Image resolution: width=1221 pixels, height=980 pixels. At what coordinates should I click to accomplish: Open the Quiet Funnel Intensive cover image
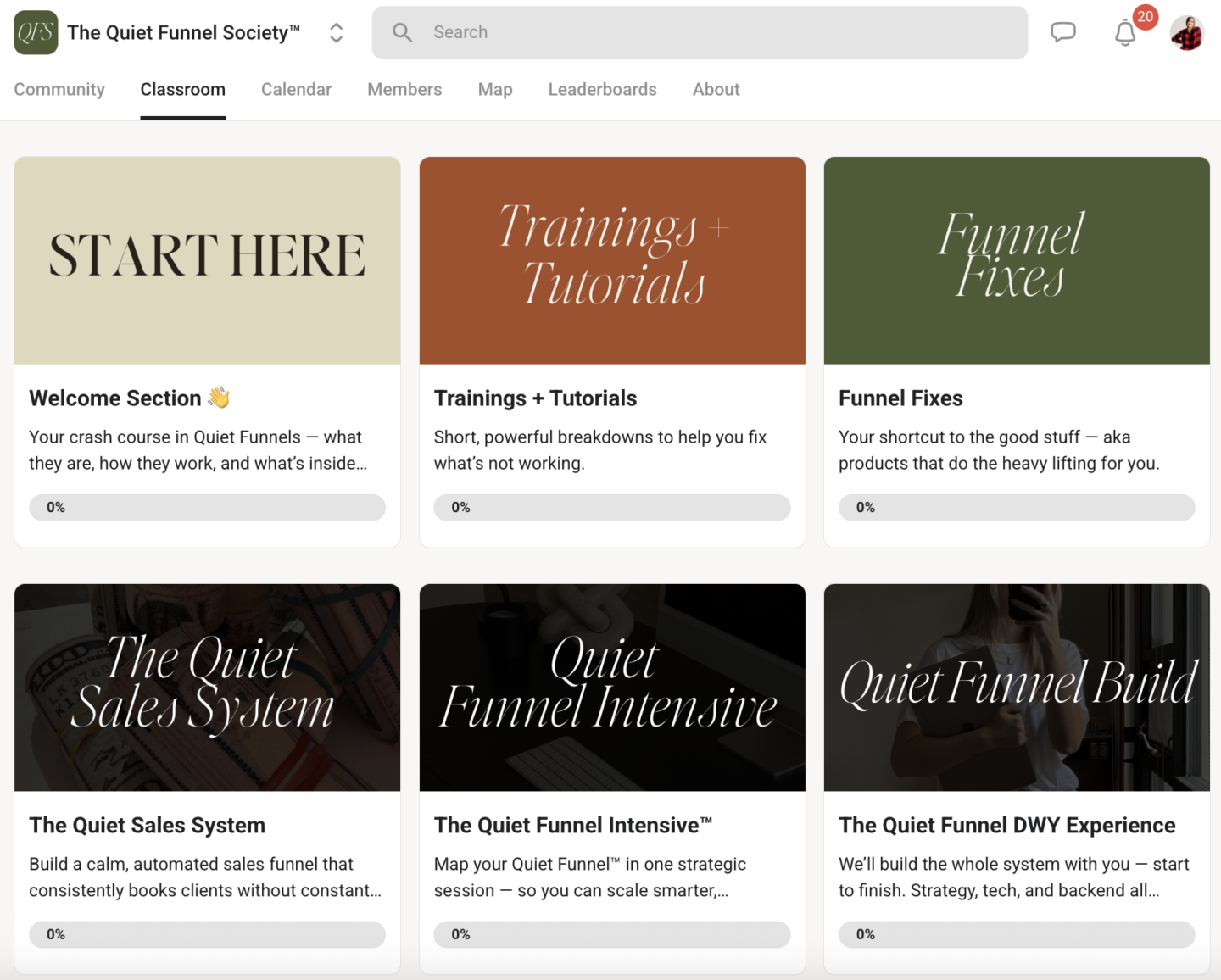point(612,688)
